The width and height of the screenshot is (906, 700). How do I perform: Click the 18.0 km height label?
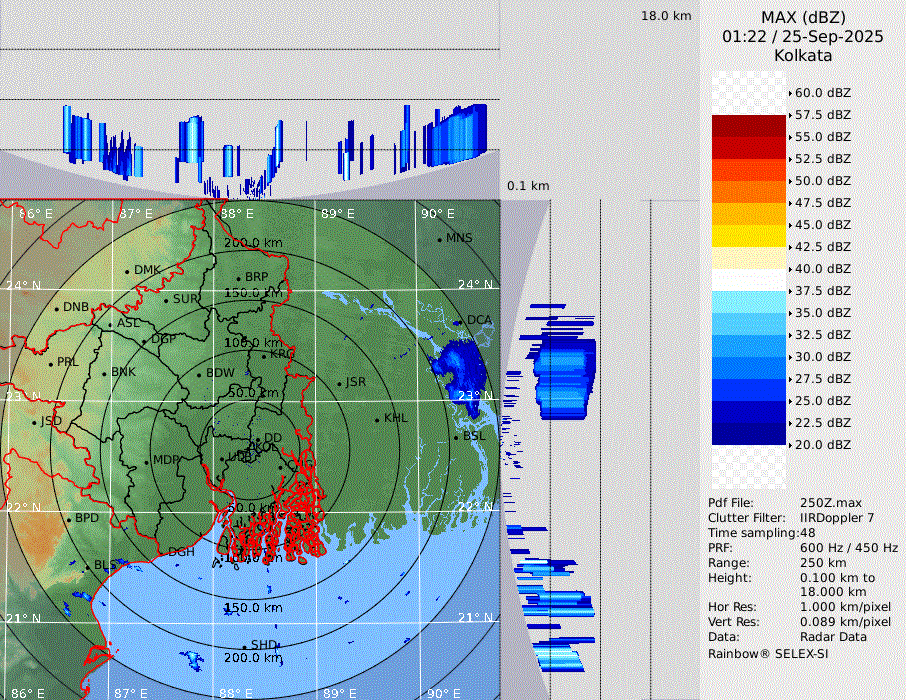pos(666,16)
